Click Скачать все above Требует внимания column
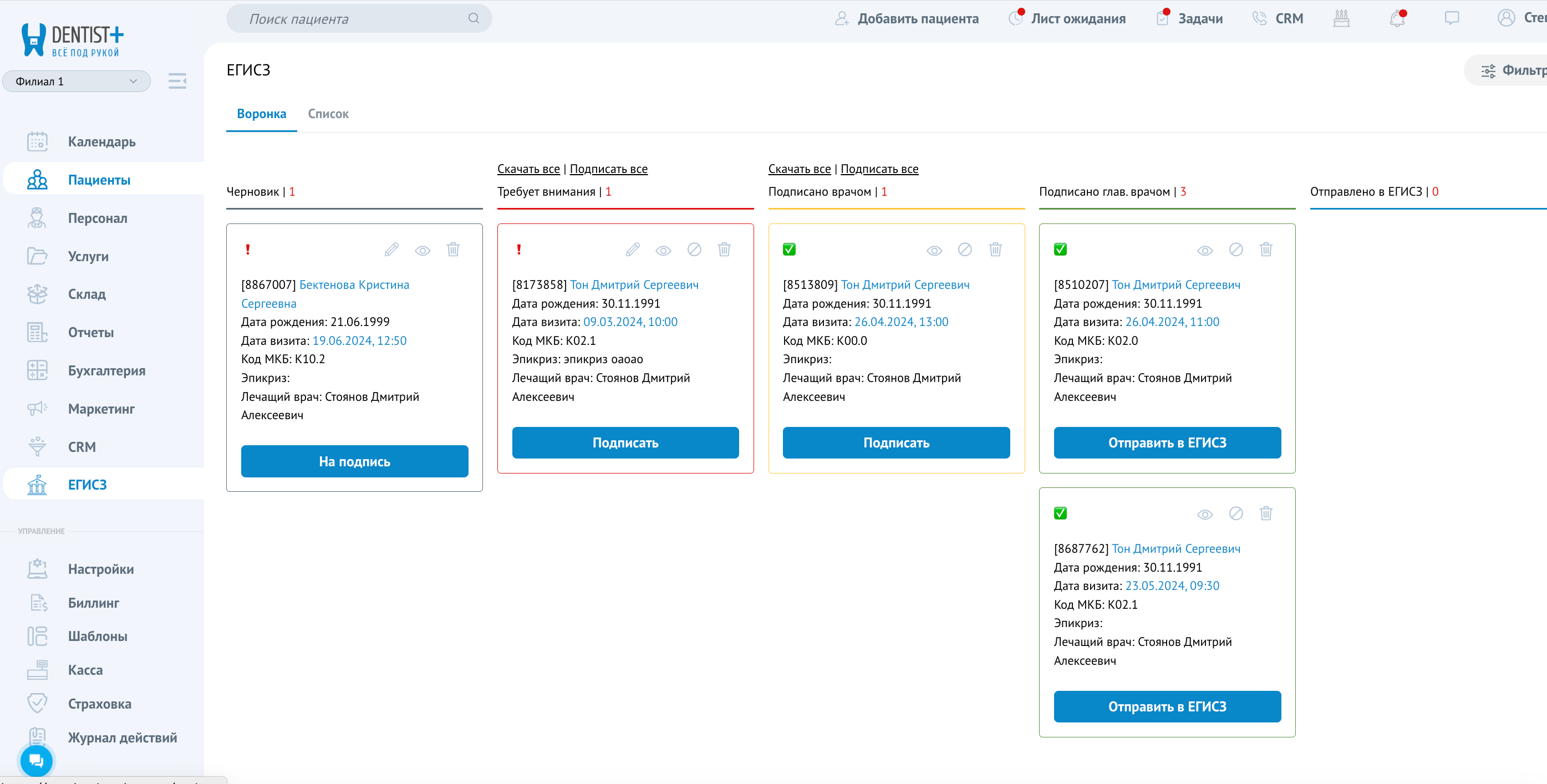Viewport: 1547px width, 784px height. 528,169
